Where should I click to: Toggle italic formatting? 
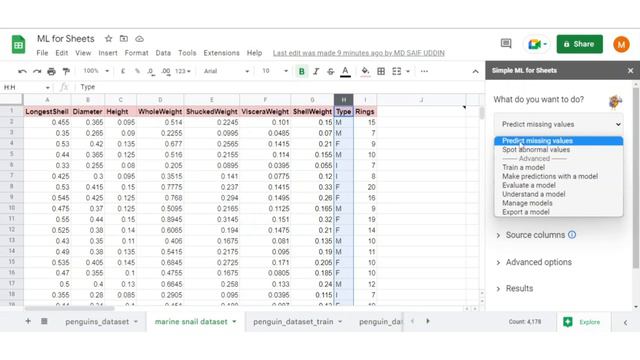point(316,71)
